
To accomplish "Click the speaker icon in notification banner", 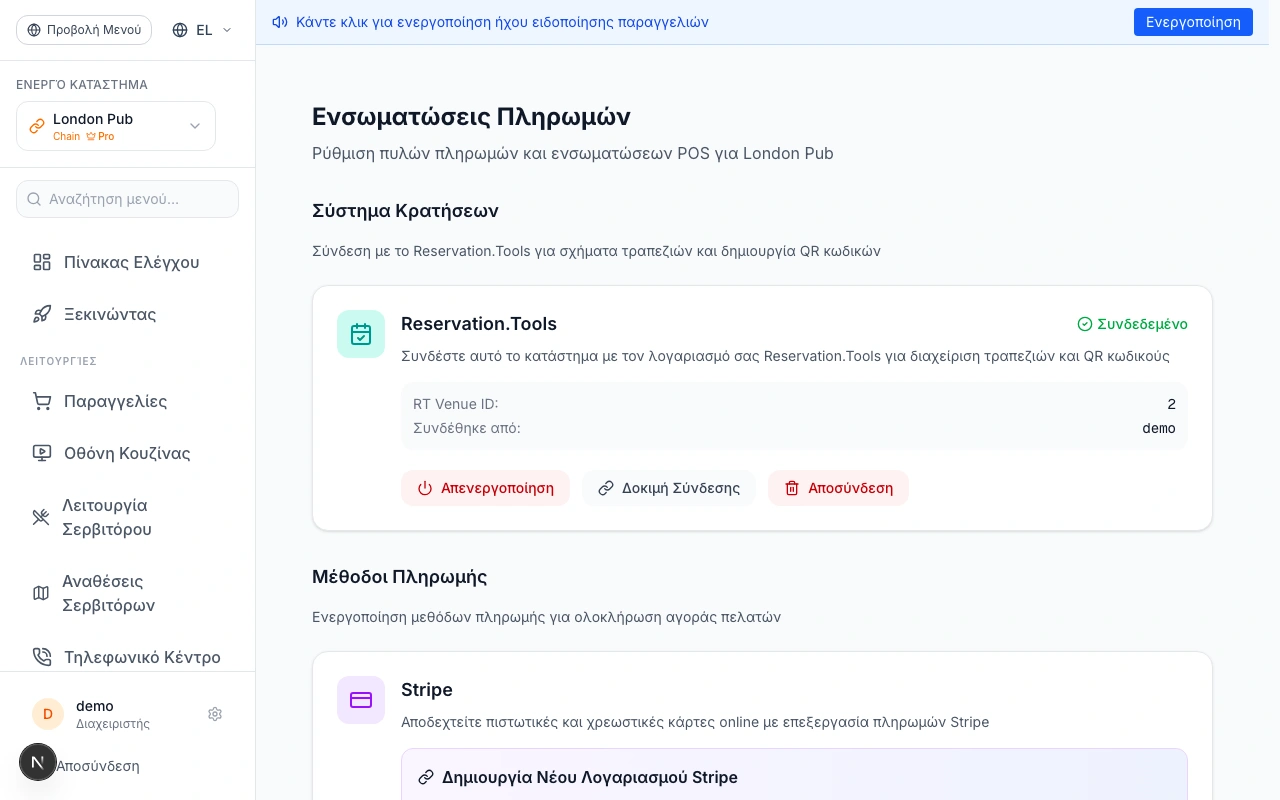I will pos(280,22).
